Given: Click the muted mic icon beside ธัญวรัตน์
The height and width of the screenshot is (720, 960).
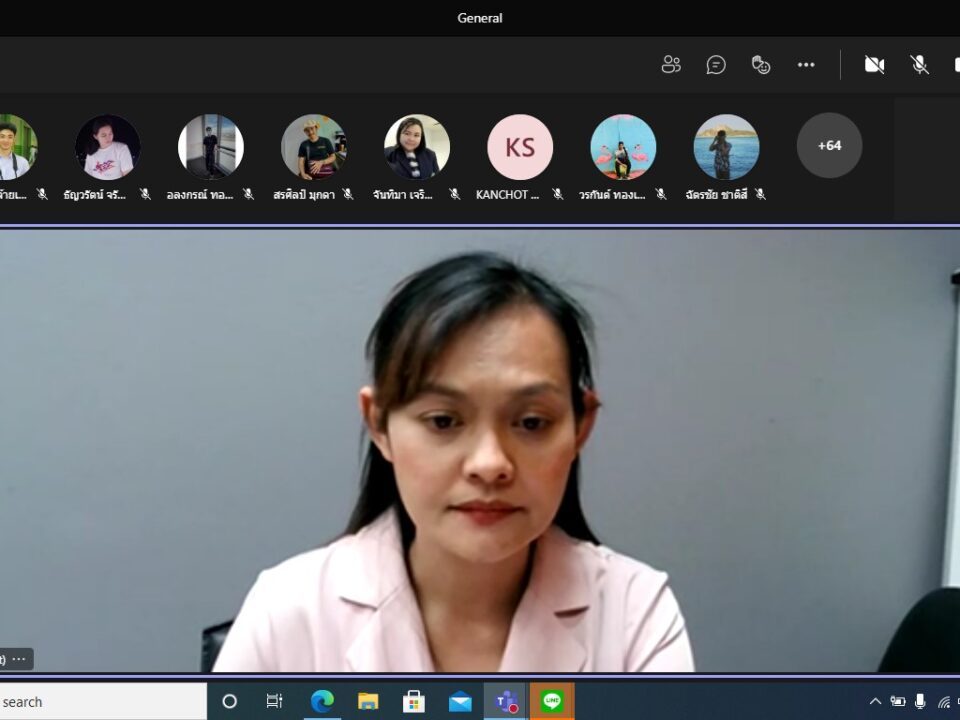Looking at the screenshot, I should pyautogui.click(x=145, y=194).
